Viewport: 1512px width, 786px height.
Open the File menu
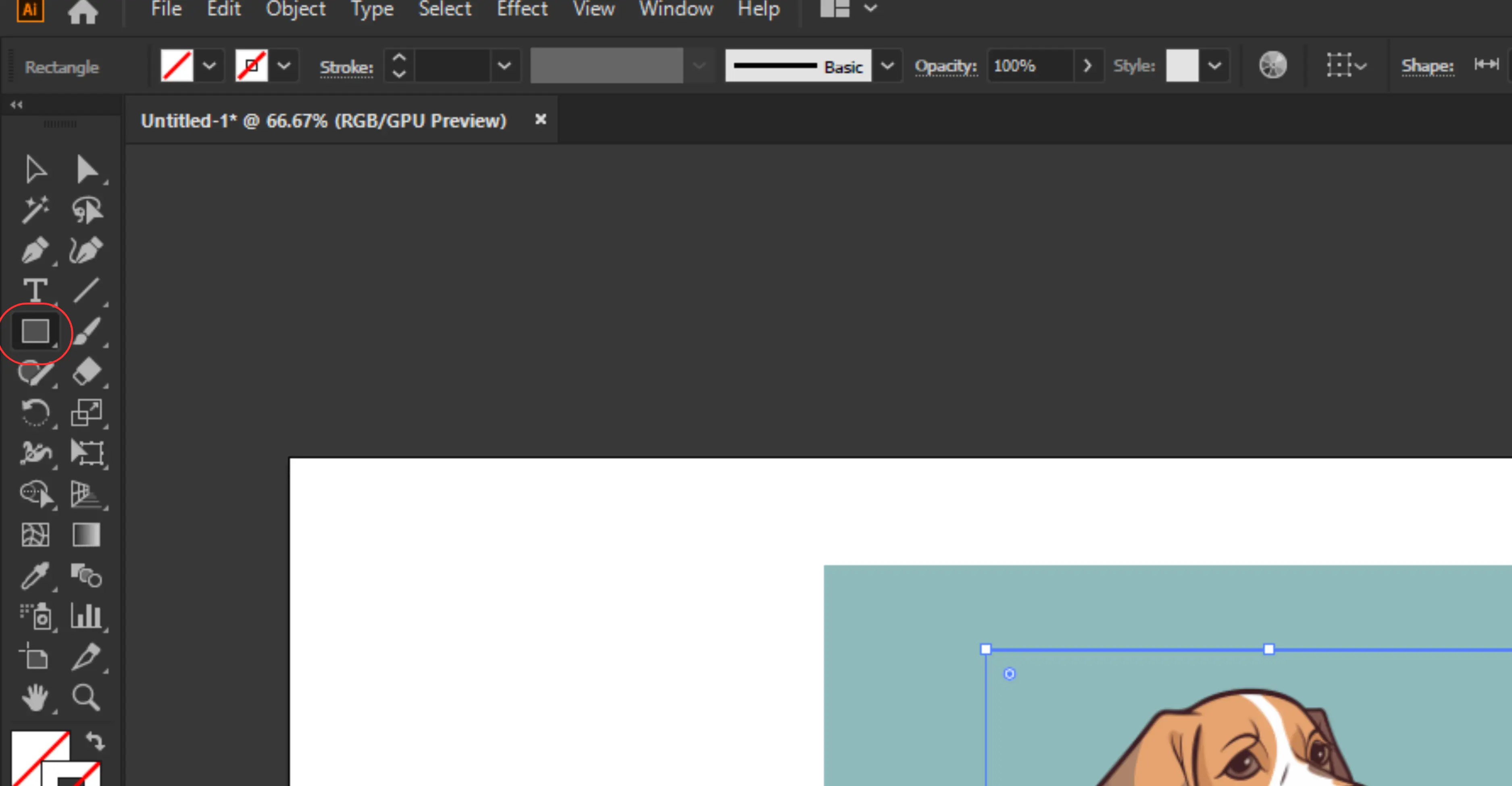click(x=166, y=9)
